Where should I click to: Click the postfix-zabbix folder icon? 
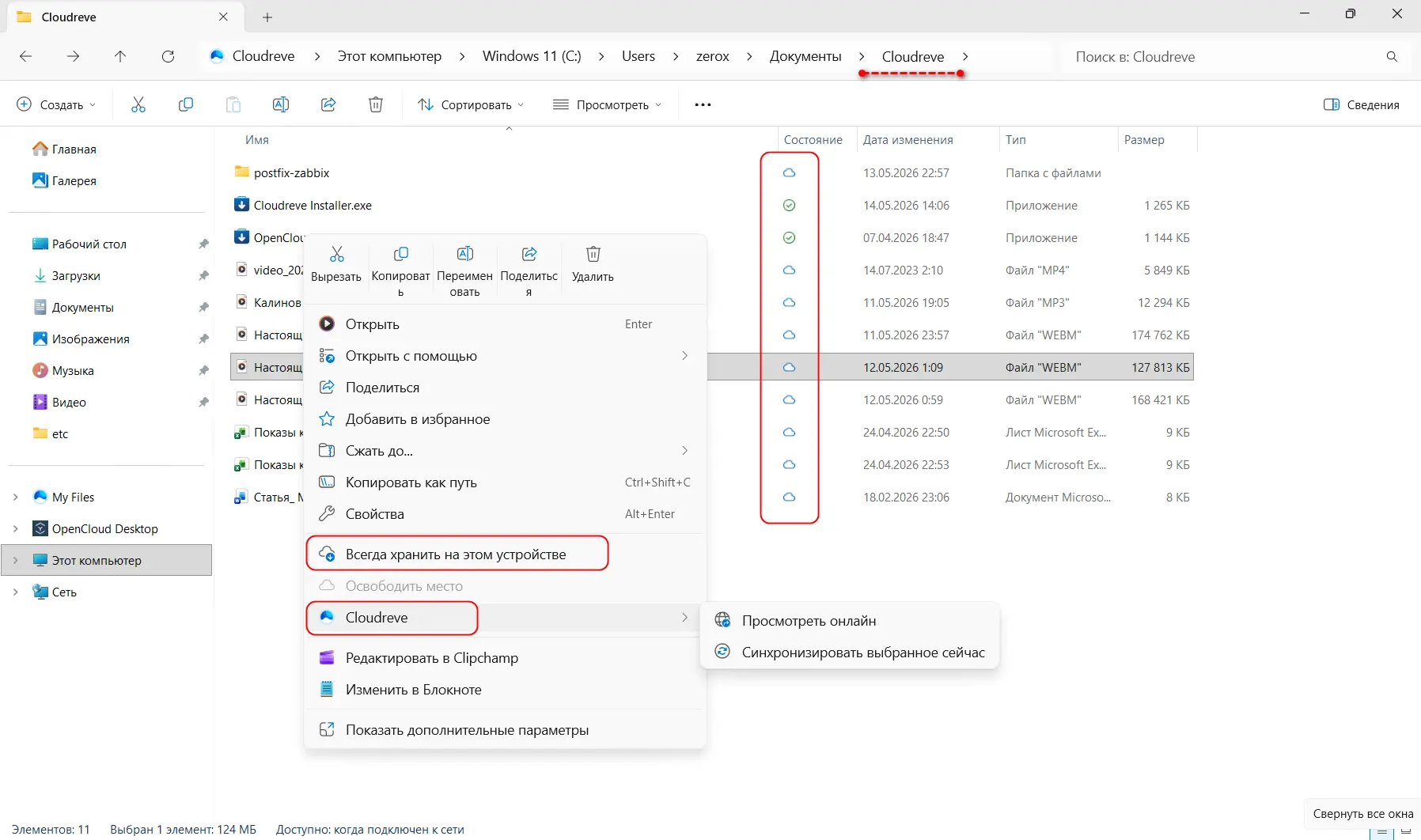(242, 172)
